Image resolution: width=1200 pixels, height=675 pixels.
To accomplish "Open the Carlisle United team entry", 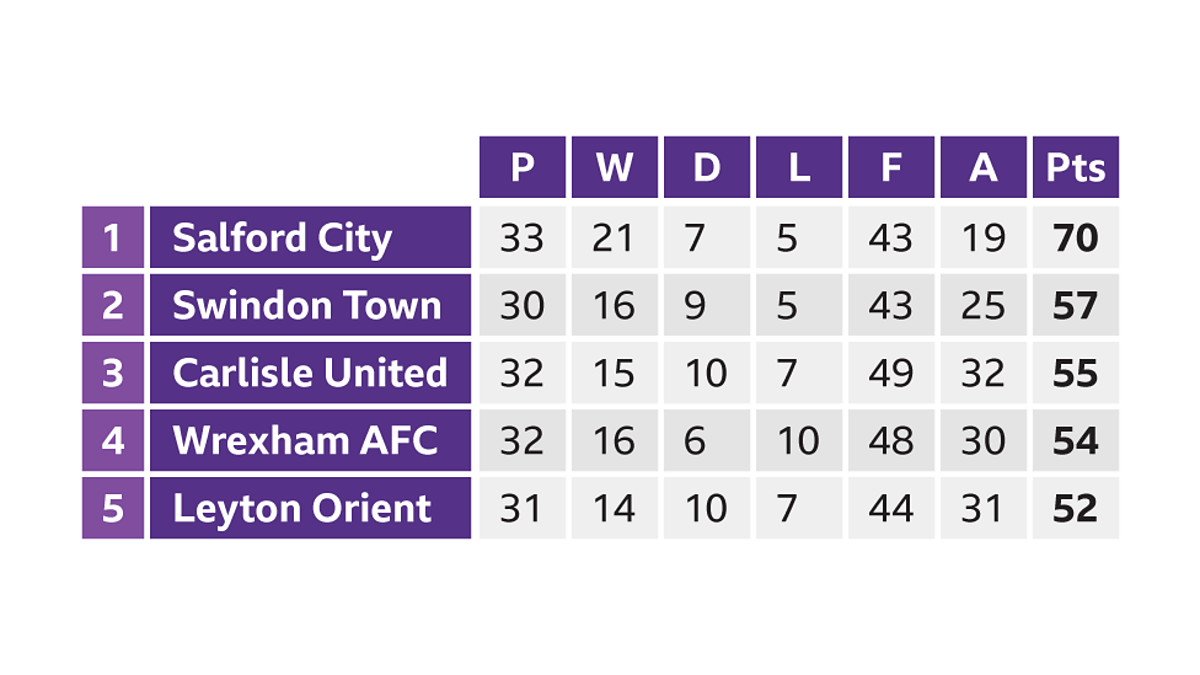I will pyautogui.click(x=310, y=373).
